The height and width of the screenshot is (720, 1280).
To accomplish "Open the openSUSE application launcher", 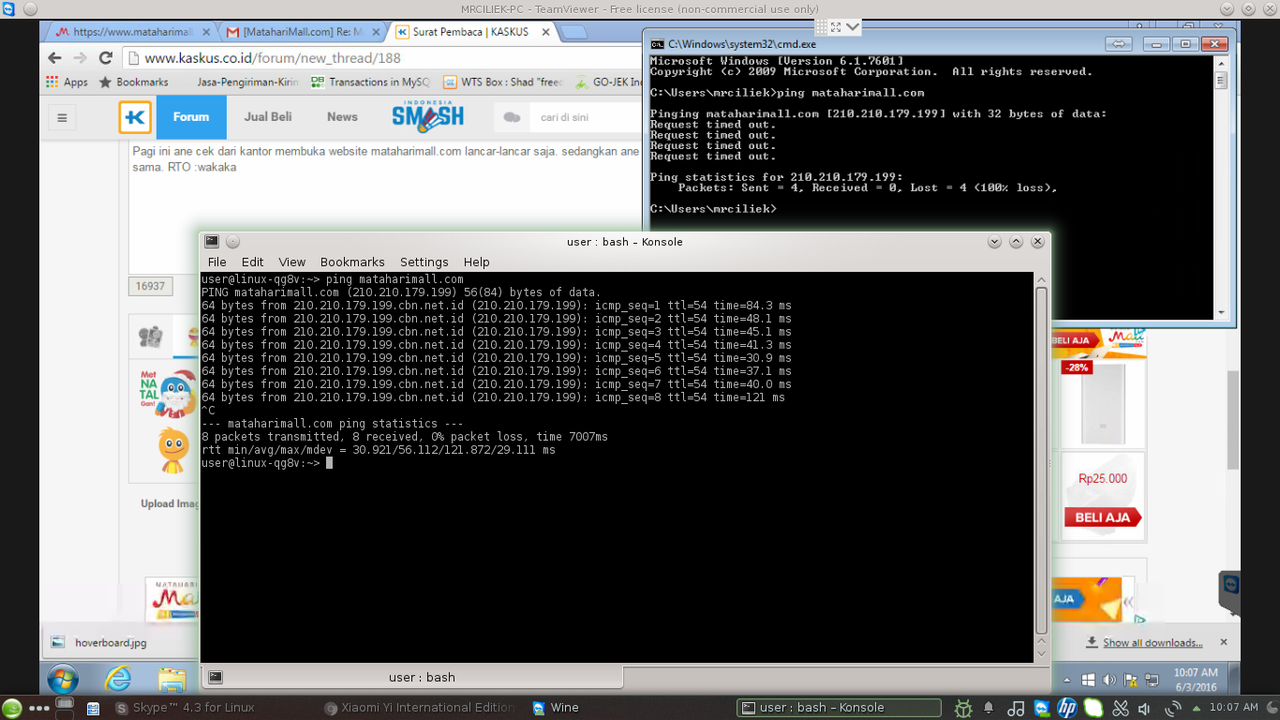I will 11,708.
